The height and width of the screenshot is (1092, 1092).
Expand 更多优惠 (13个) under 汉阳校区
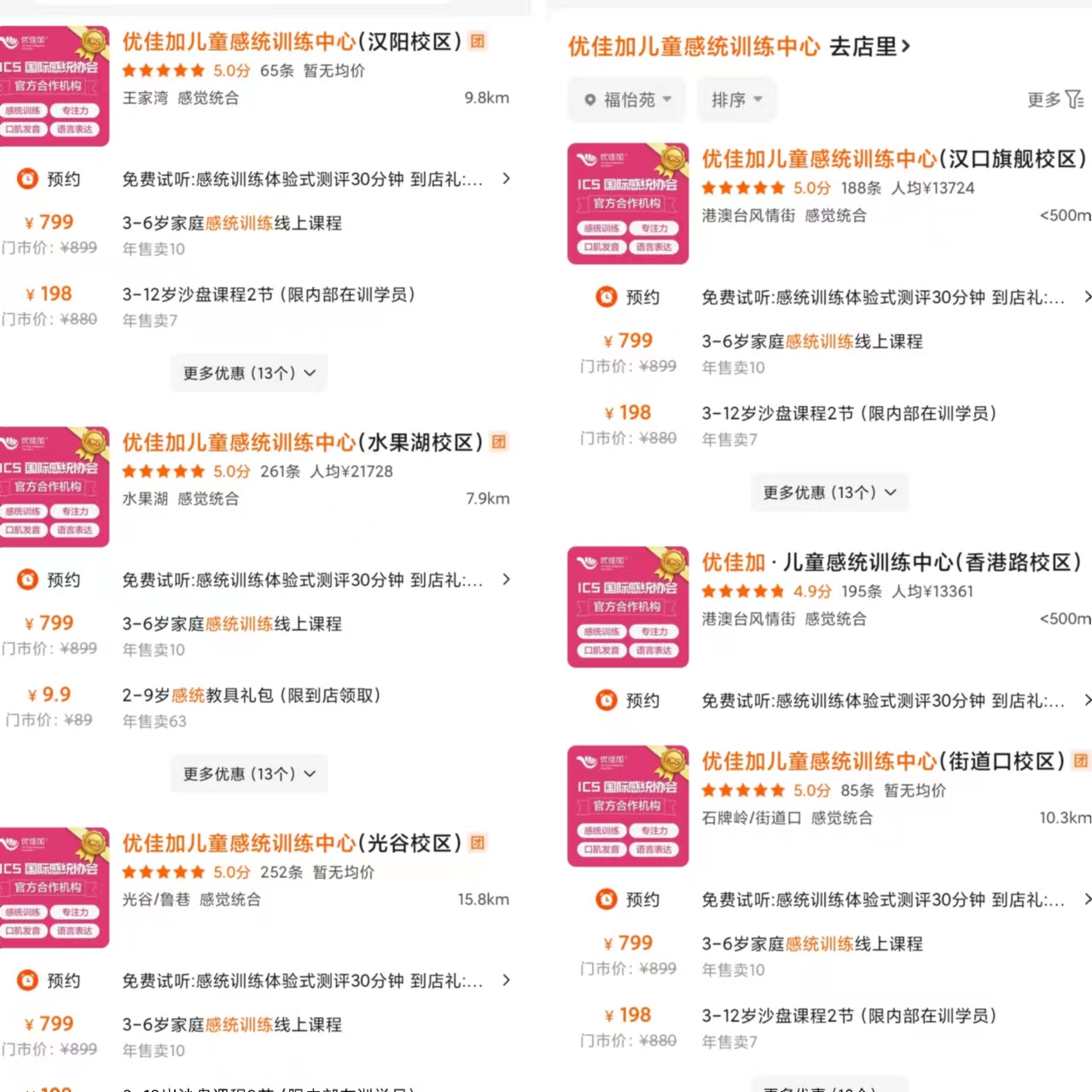coord(249,373)
